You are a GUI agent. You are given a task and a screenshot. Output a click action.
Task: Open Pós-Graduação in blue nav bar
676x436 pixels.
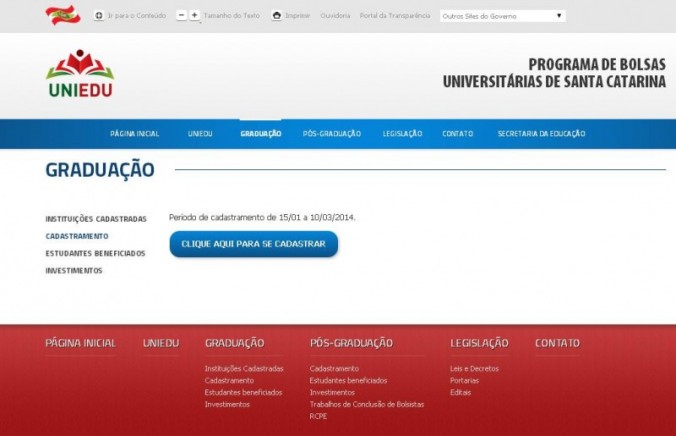[x=332, y=134]
